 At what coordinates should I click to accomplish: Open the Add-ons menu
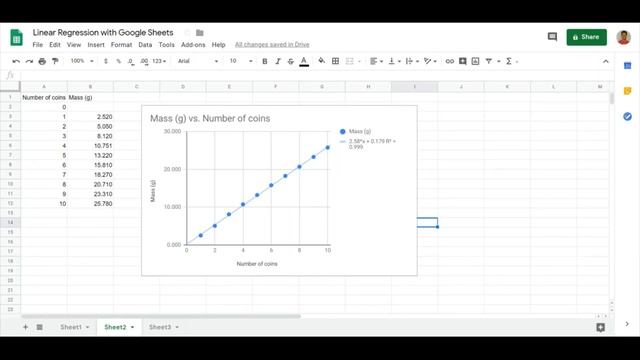(193, 45)
